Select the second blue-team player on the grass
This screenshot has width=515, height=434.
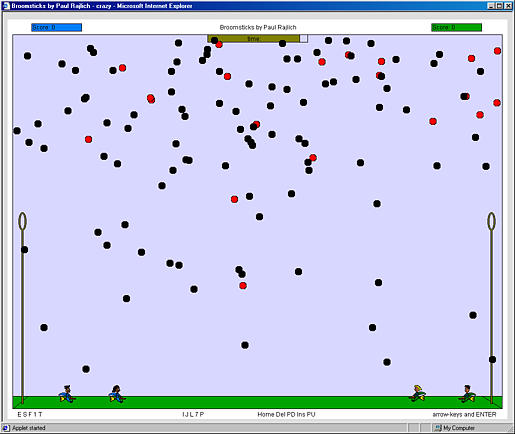(x=117, y=394)
